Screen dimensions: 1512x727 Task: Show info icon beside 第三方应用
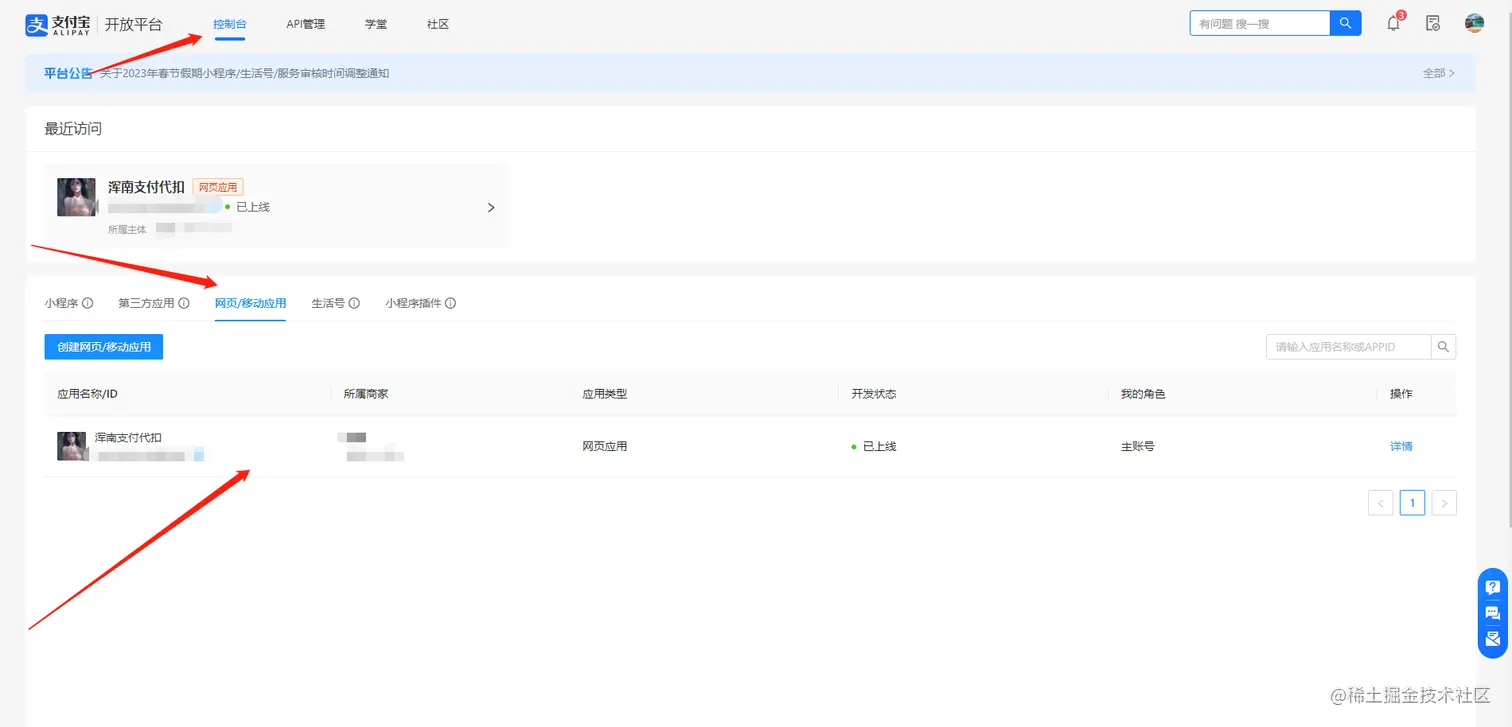click(x=184, y=303)
